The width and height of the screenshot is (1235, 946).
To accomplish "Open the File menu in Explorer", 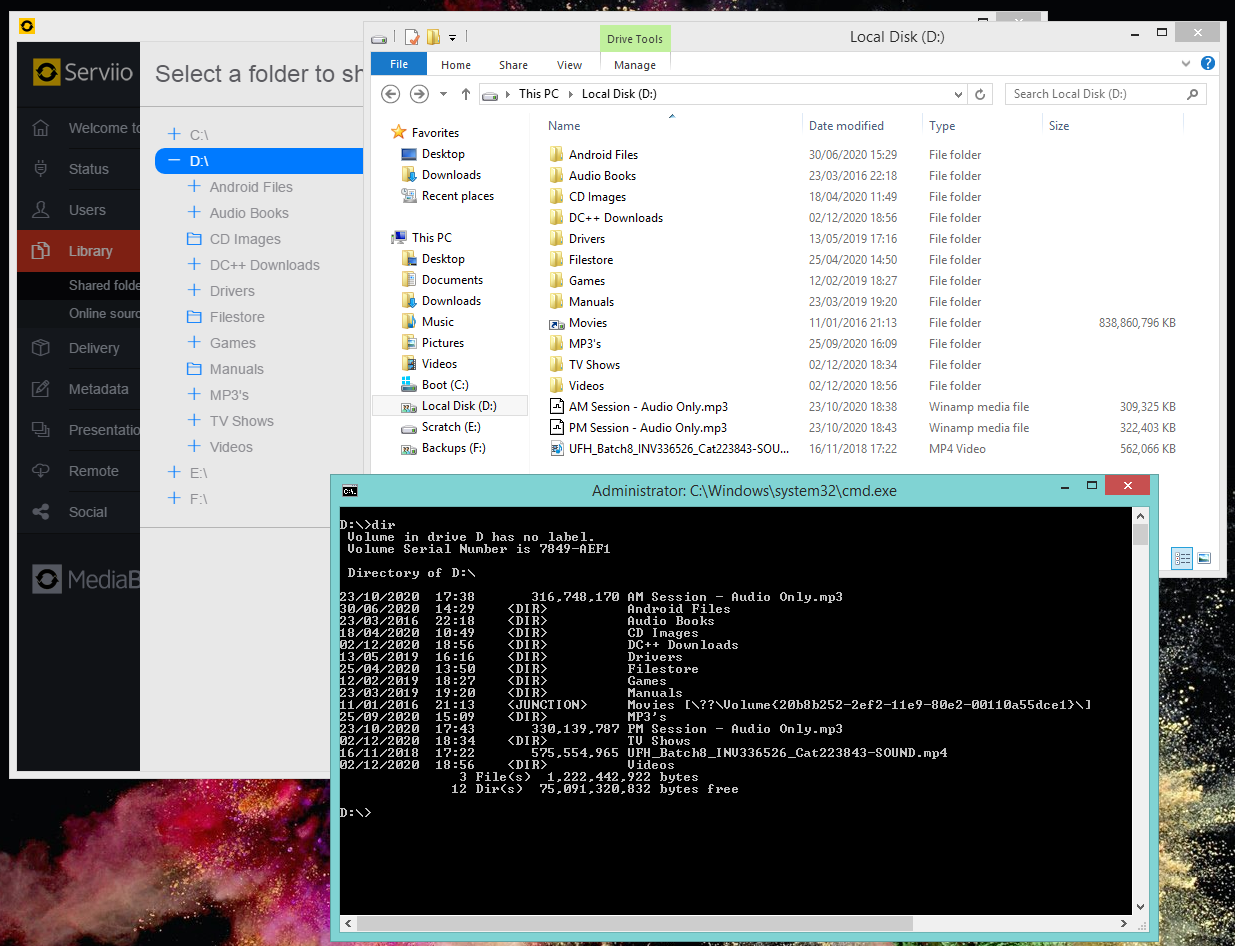I will tap(399, 64).
